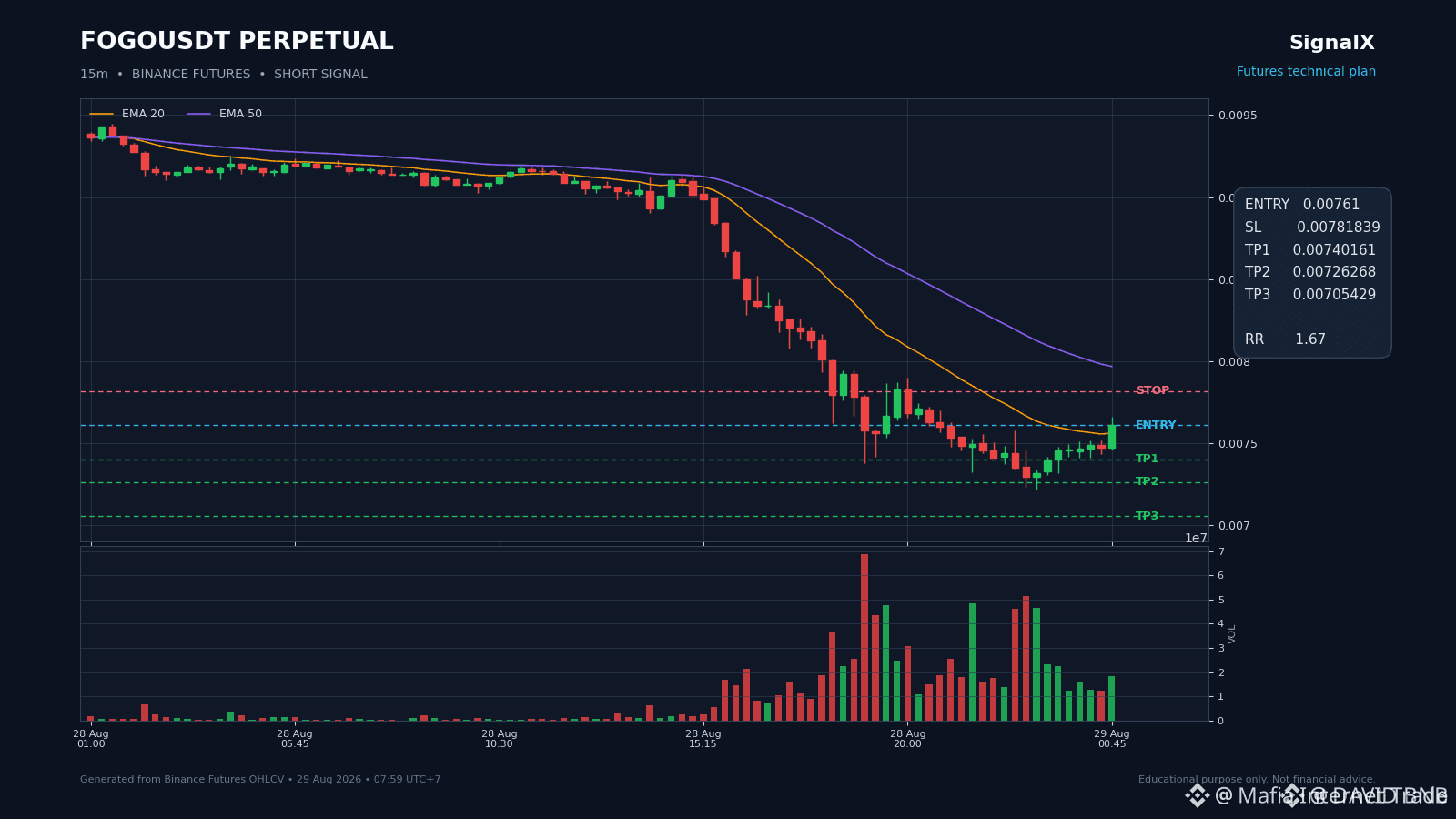Viewport: 1456px width, 819px height.
Task: Click the SignalX brand name
Action: coord(1332,43)
